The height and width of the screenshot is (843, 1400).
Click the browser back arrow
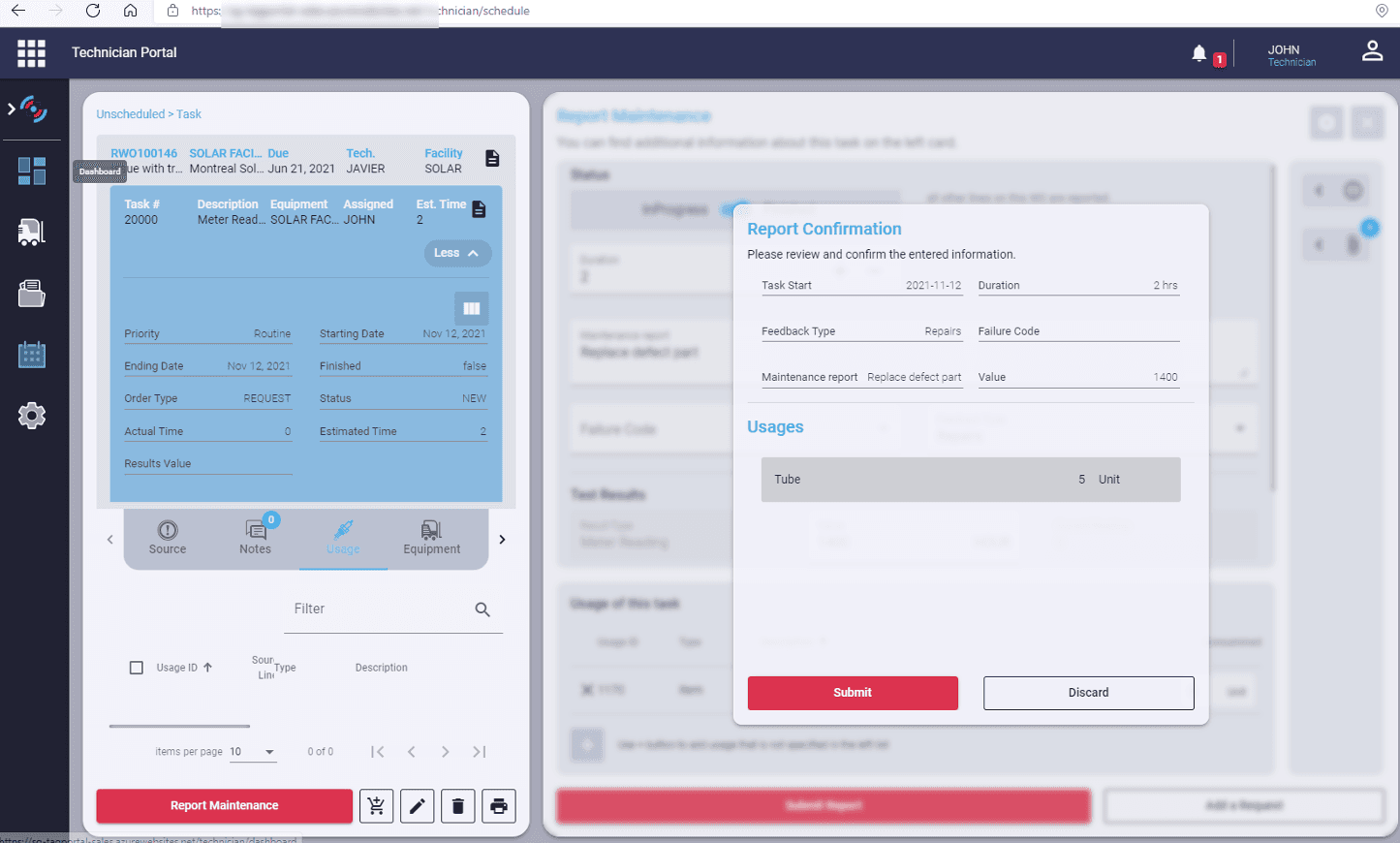click(18, 11)
